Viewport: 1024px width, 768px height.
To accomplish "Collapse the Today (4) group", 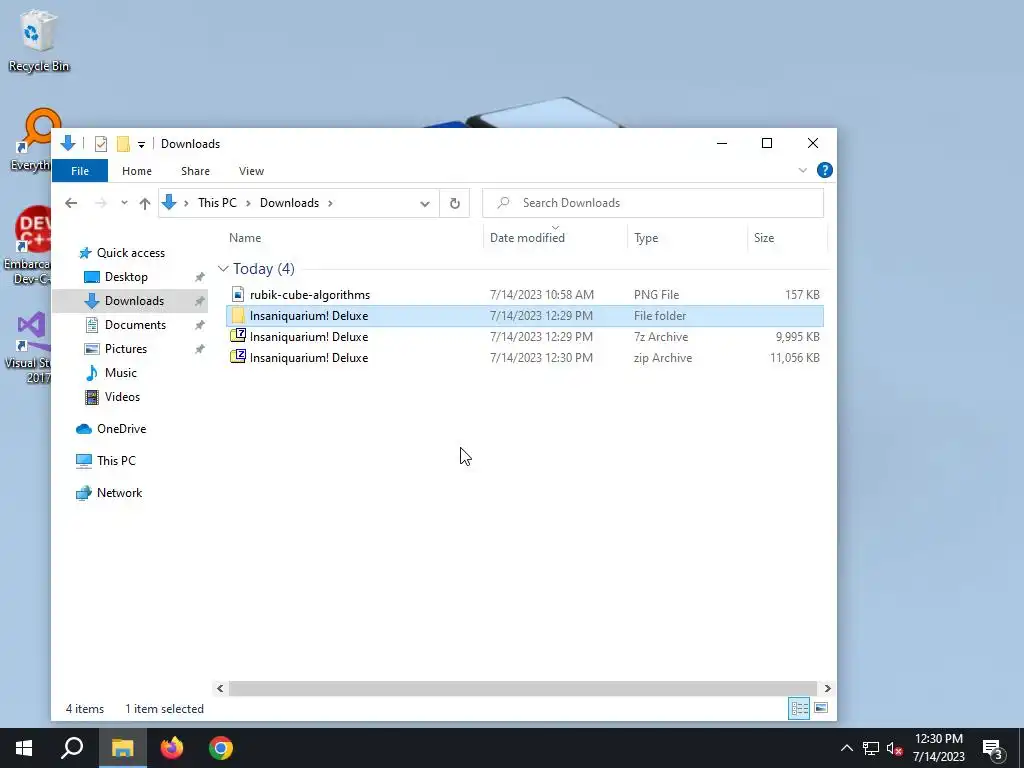I will point(223,269).
